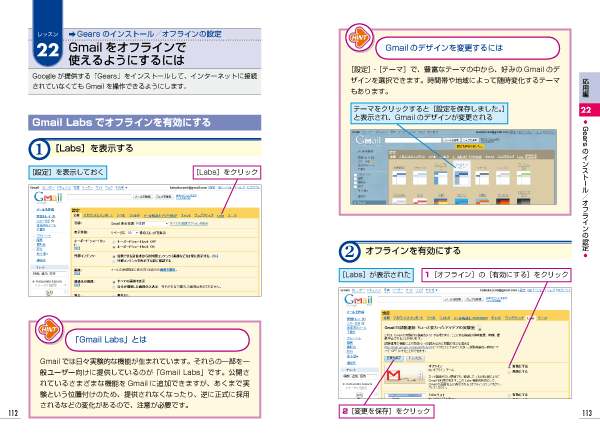Enable the second lab's radio below Offline in step 2
The image size is (600, 447).
[509, 395]
